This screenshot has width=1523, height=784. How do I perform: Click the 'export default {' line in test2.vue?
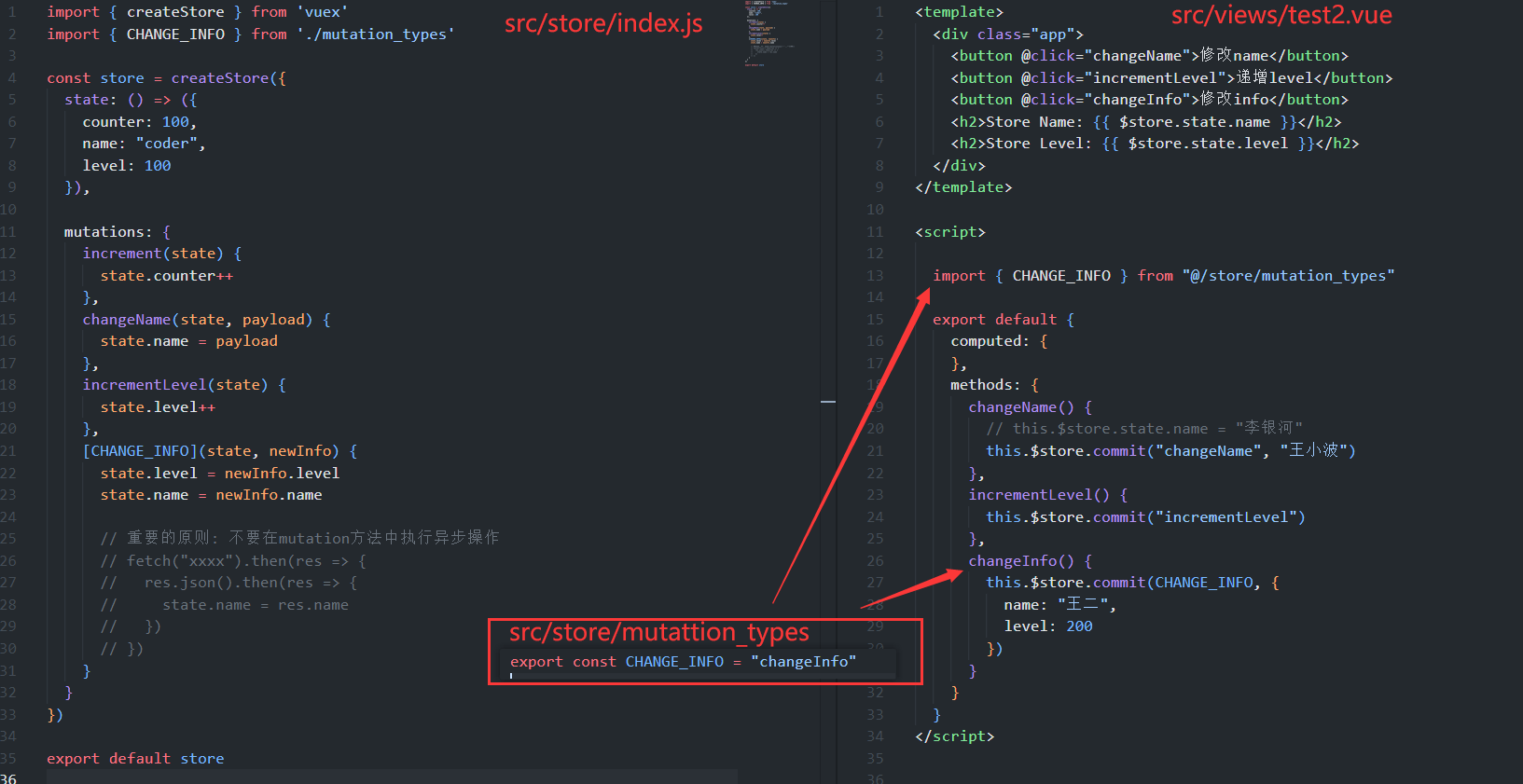point(1004,320)
